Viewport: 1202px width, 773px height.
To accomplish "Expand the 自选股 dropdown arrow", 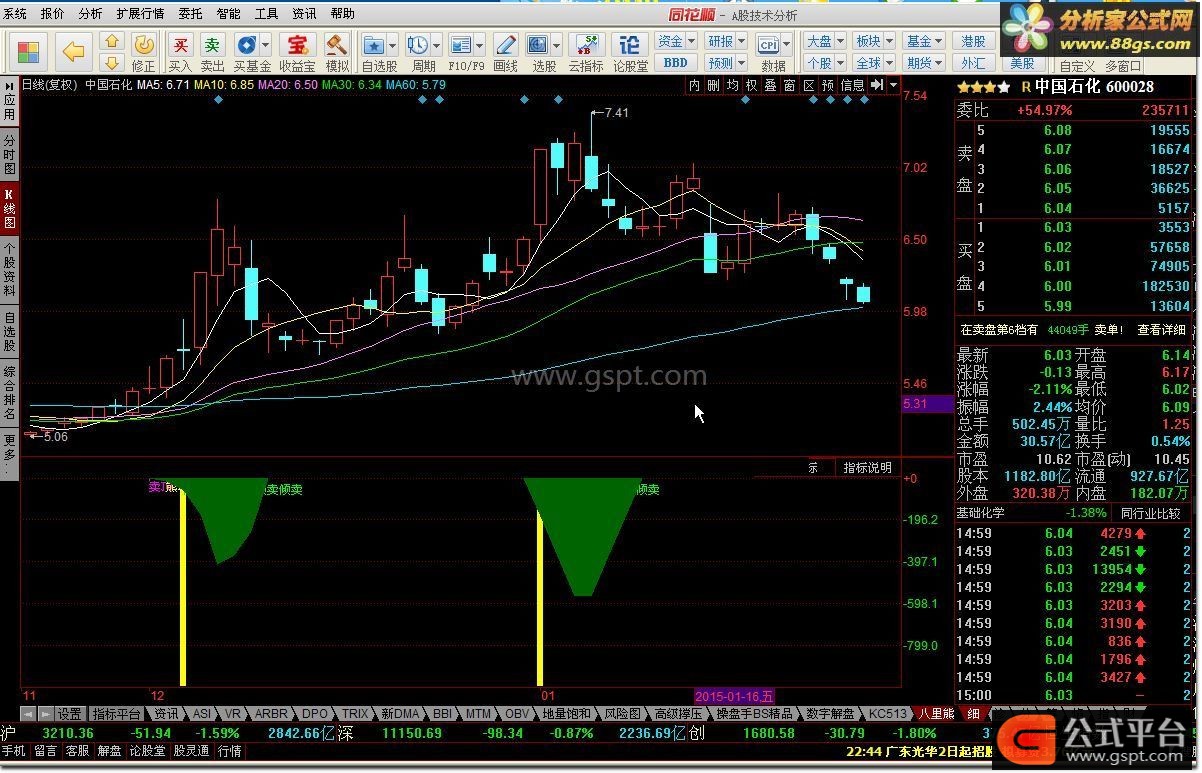I will tap(393, 45).
